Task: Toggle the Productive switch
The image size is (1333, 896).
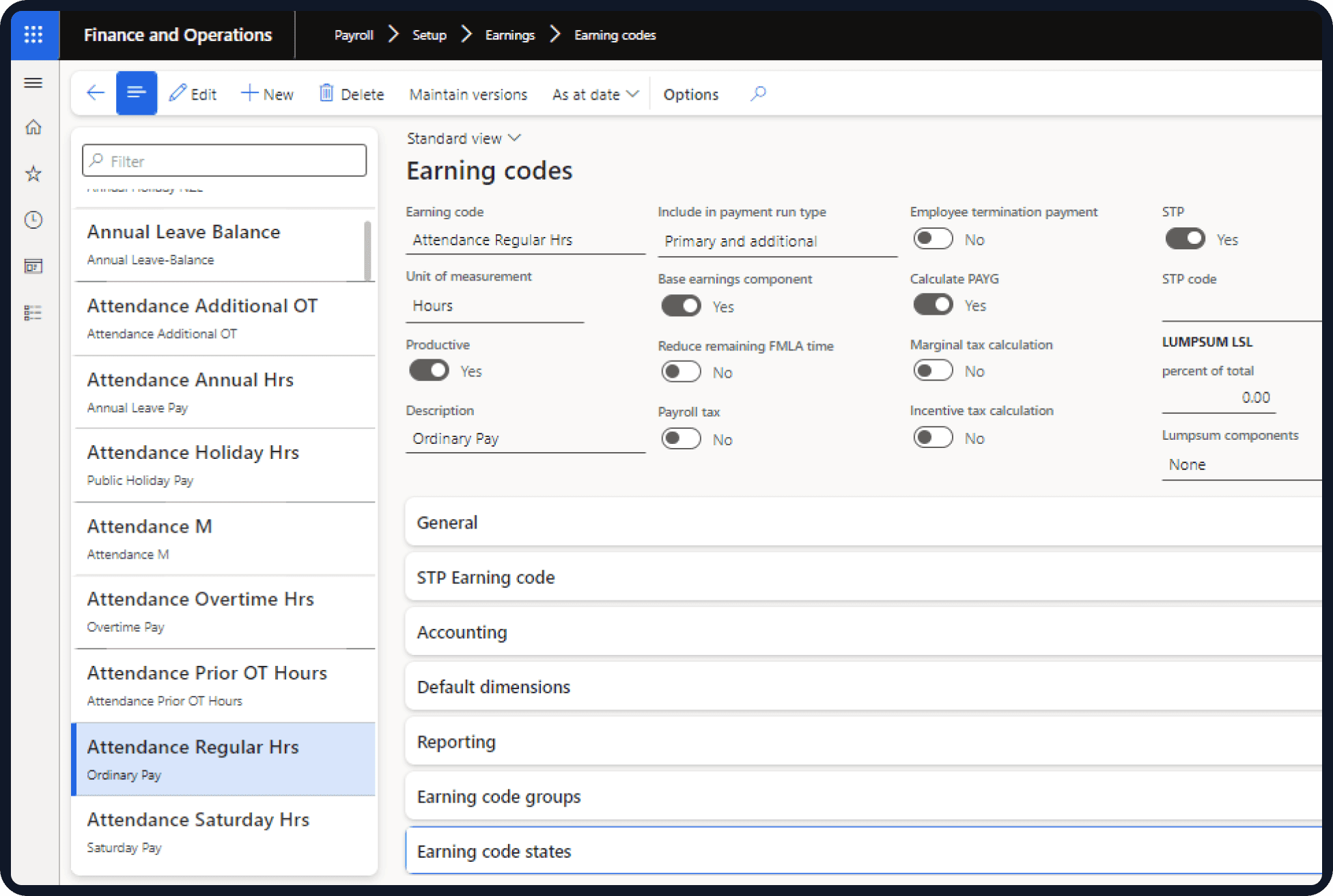Action: [429, 371]
